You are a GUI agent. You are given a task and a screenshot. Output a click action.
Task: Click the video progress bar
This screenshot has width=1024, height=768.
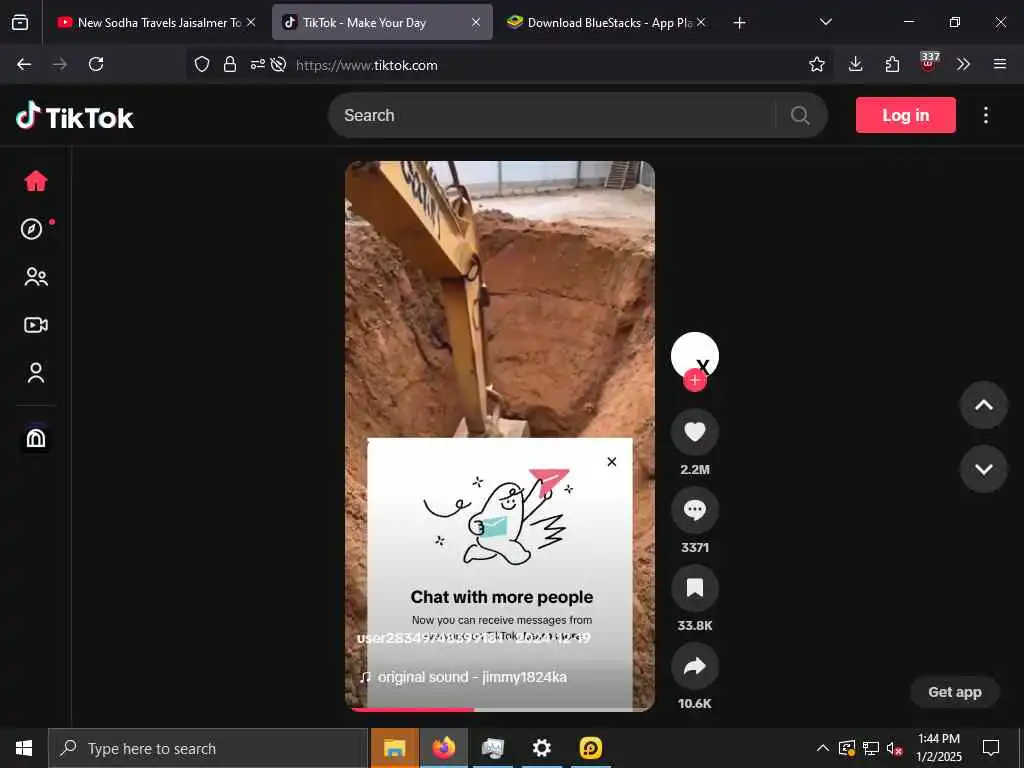click(x=500, y=709)
